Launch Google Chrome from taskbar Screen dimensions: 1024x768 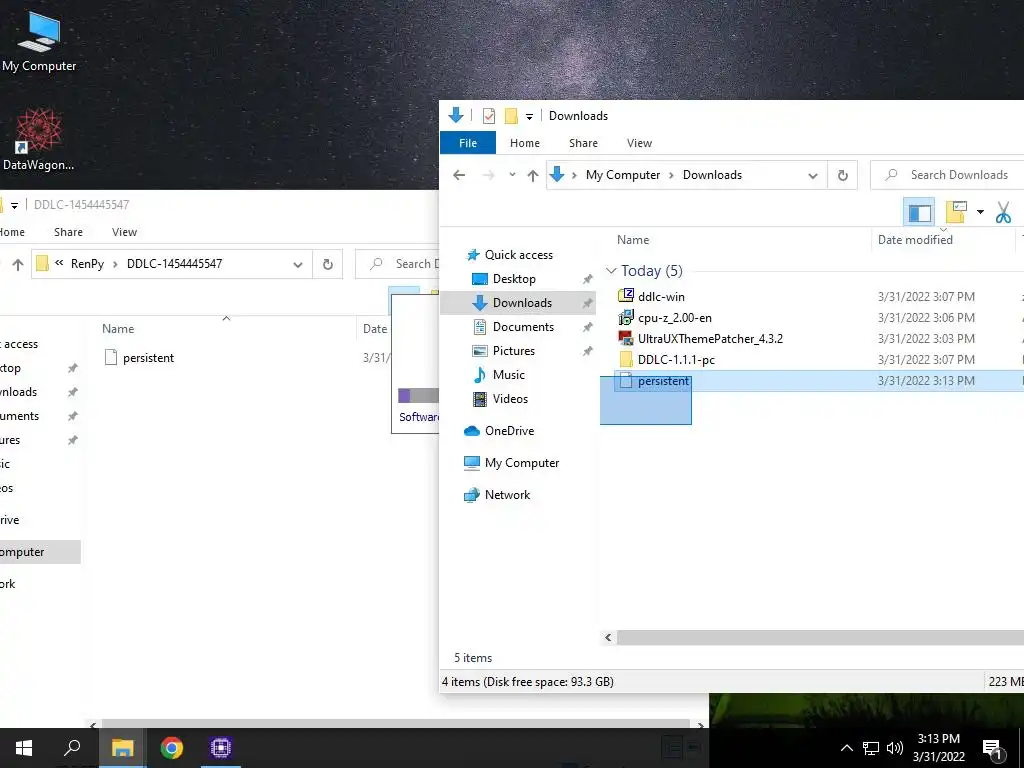tap(172, 748)
